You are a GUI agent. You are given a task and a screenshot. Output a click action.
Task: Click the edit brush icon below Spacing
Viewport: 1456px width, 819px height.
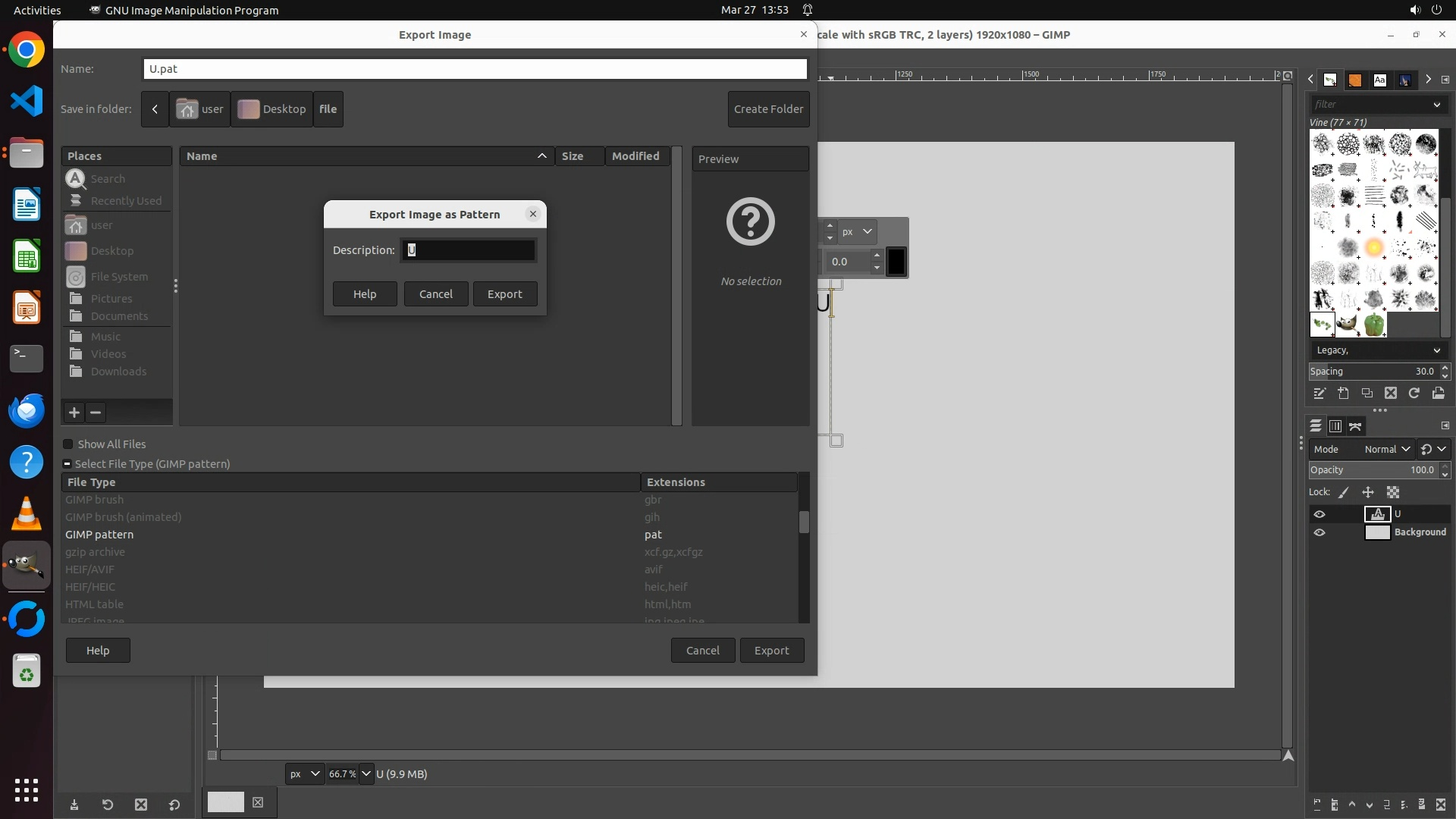(1319, 393)
